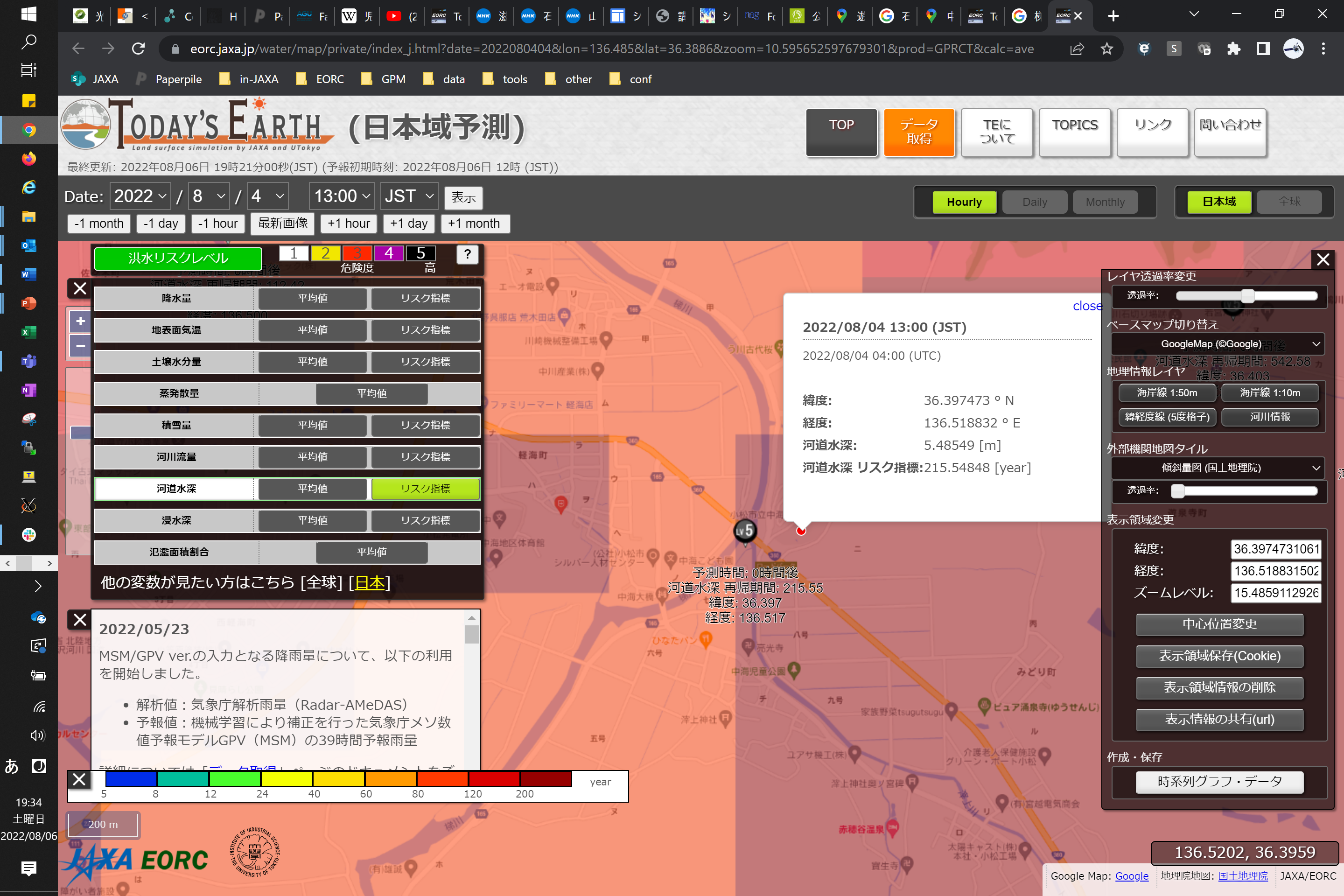Open the flood risk level help question mark
The image size is (1344, 896).
(468, 254)
